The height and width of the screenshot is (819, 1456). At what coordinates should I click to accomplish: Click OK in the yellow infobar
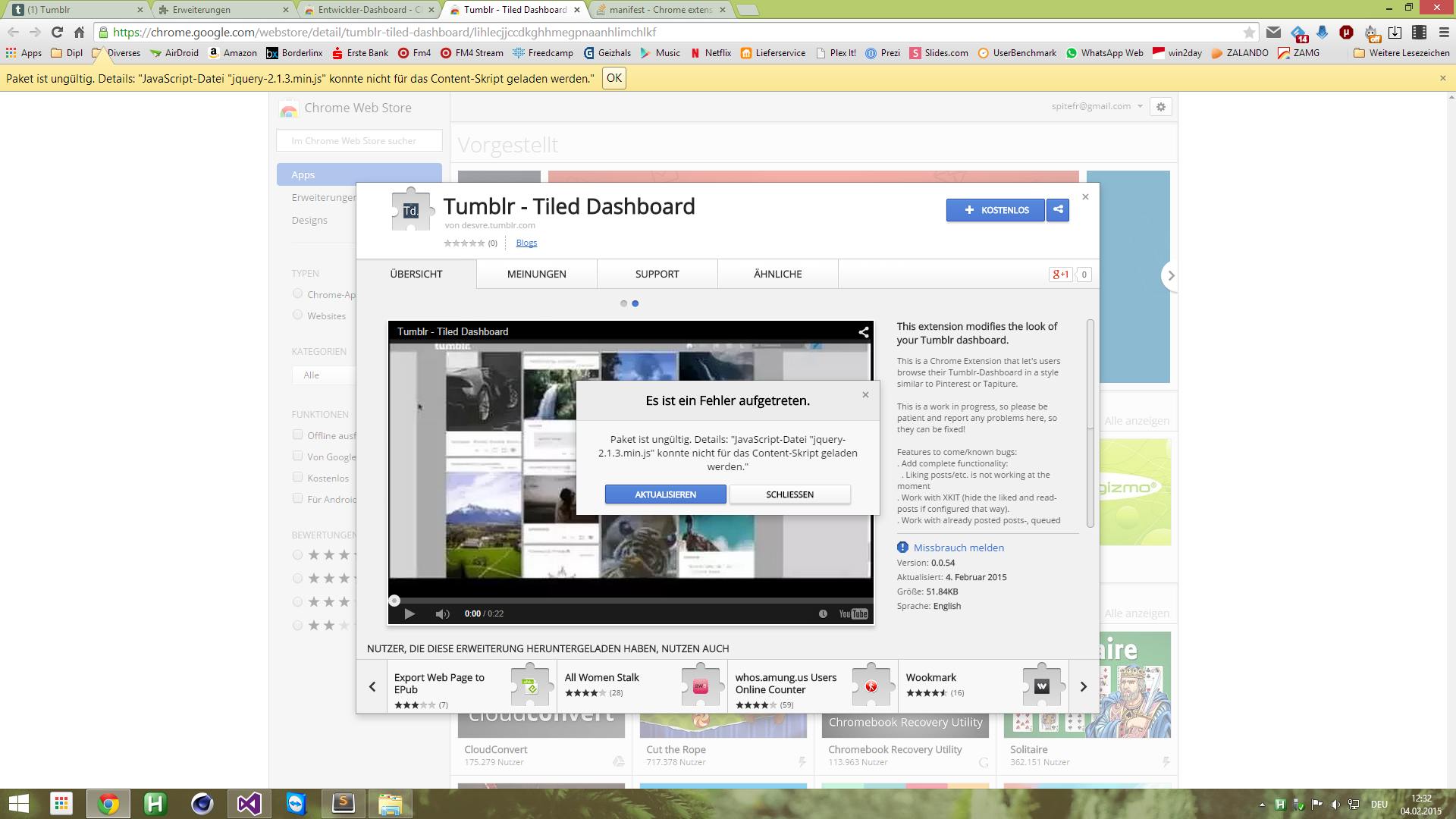(x=614, y=78)
